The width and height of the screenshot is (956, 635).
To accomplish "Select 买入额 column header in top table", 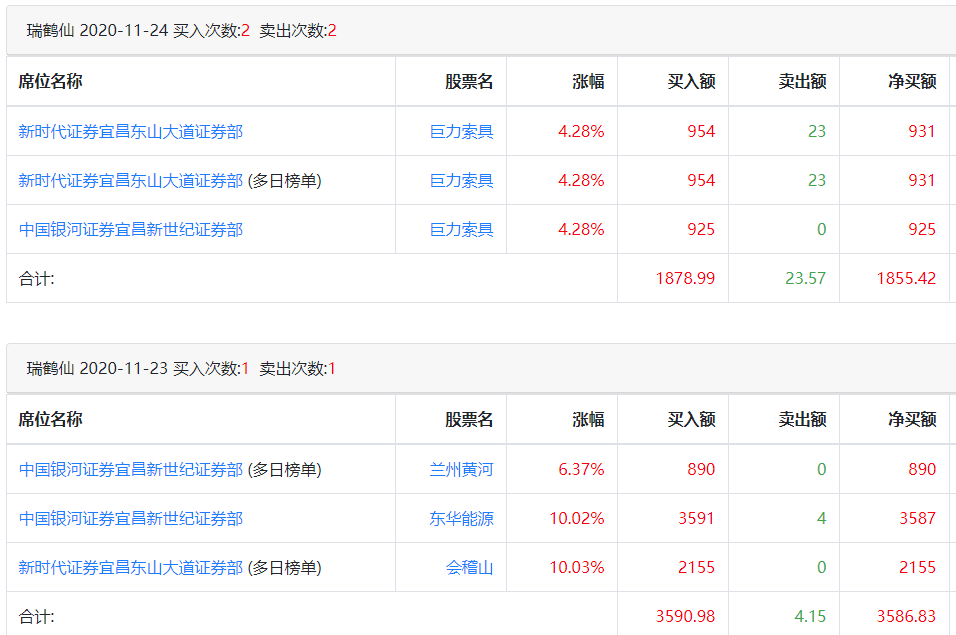I will tap(691, 81).
